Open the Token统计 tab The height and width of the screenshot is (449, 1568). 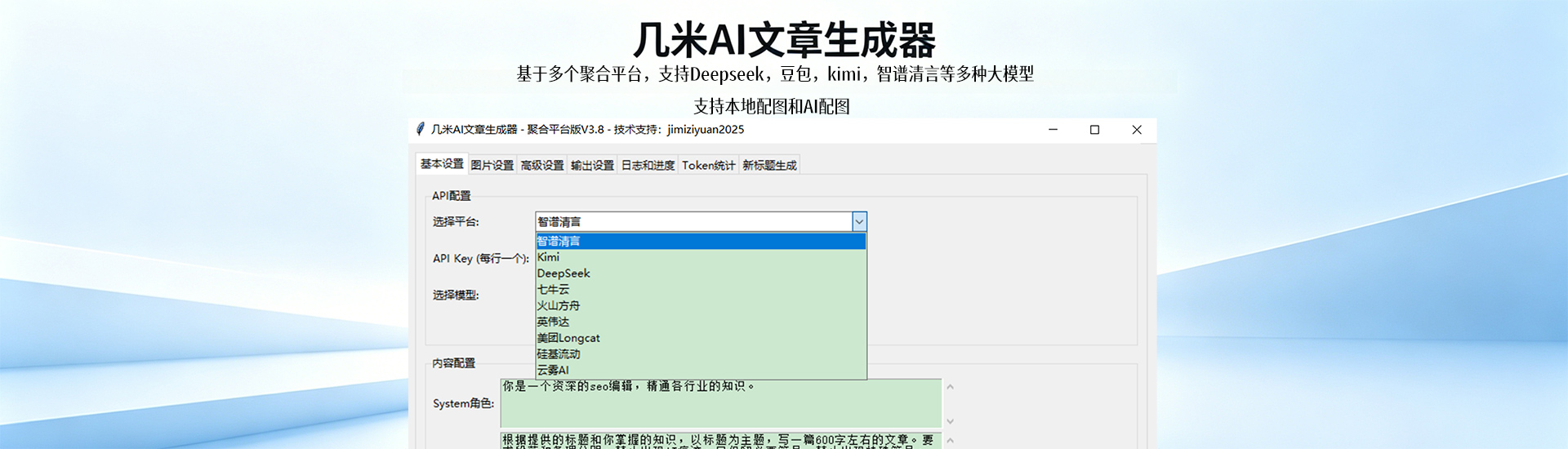click(x=708, y=165)
